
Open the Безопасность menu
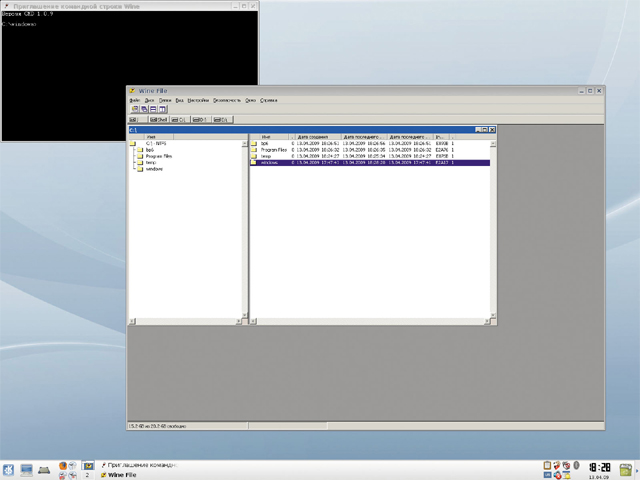(x=227, y=100)
